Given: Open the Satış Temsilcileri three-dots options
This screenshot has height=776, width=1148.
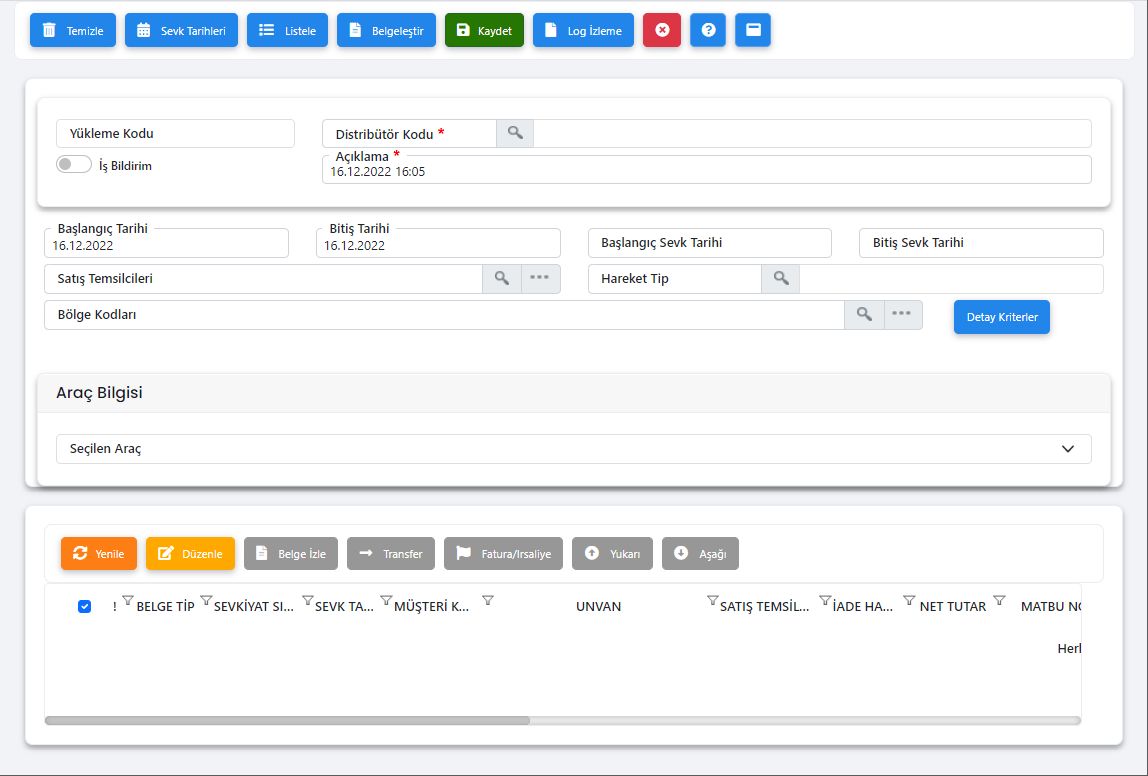Looking at the screenshot, I should [x=540, y=278].
